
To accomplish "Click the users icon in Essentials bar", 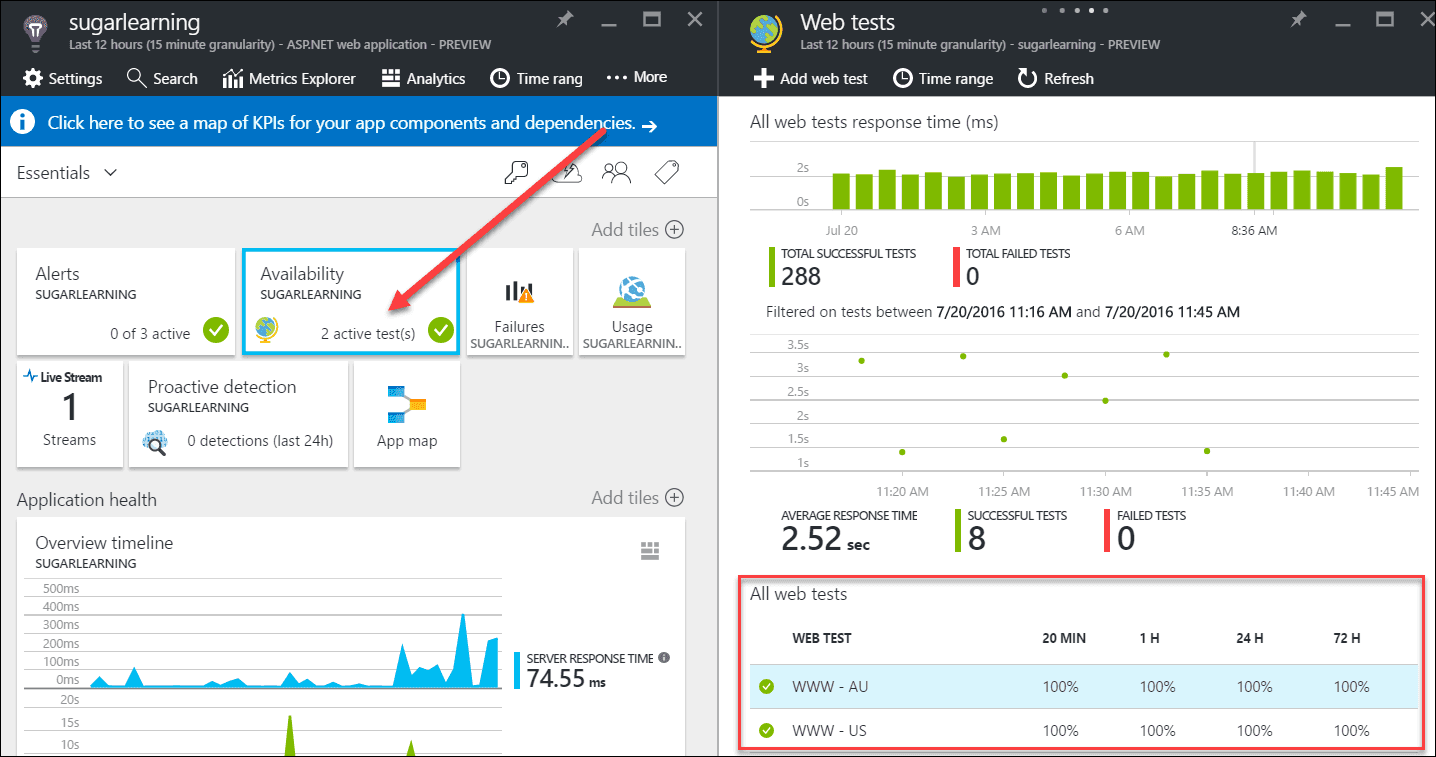I will 616,173.
